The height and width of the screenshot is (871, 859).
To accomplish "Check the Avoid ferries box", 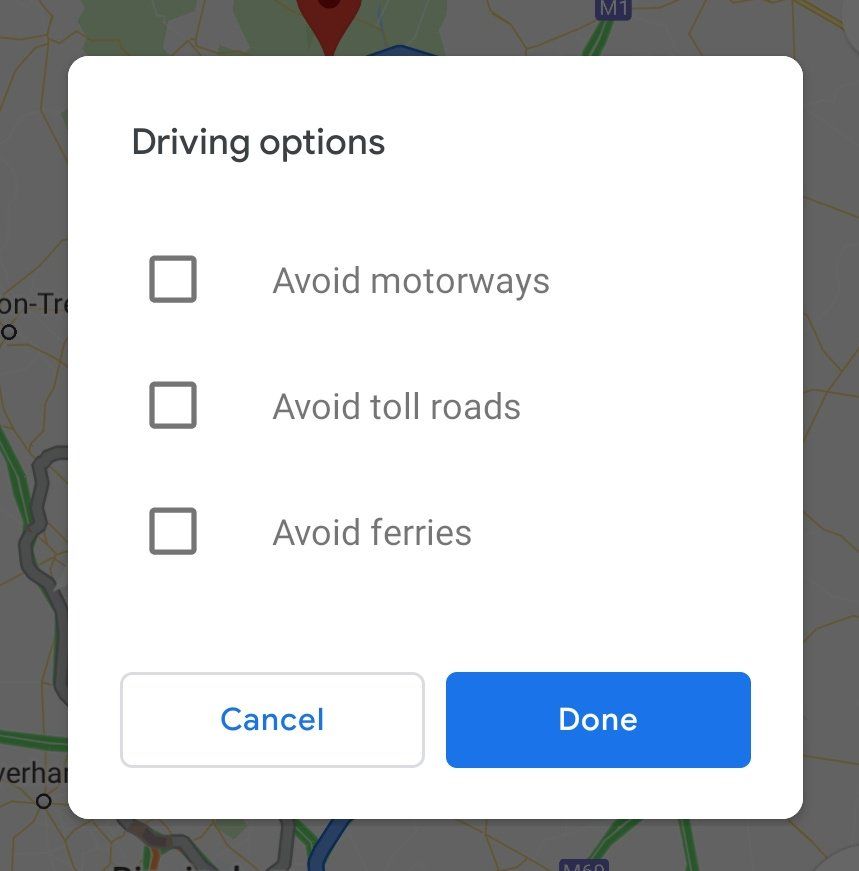I will point(173,531).
